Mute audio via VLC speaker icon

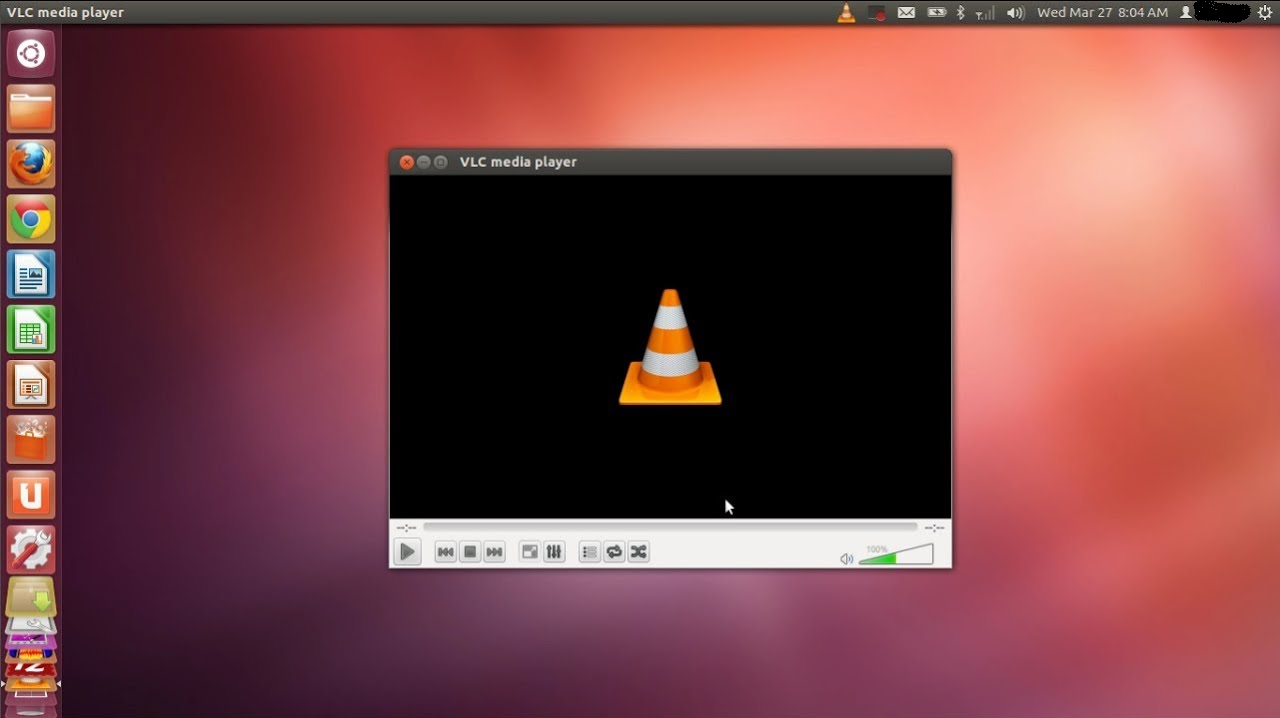click(x=846, y=559)
